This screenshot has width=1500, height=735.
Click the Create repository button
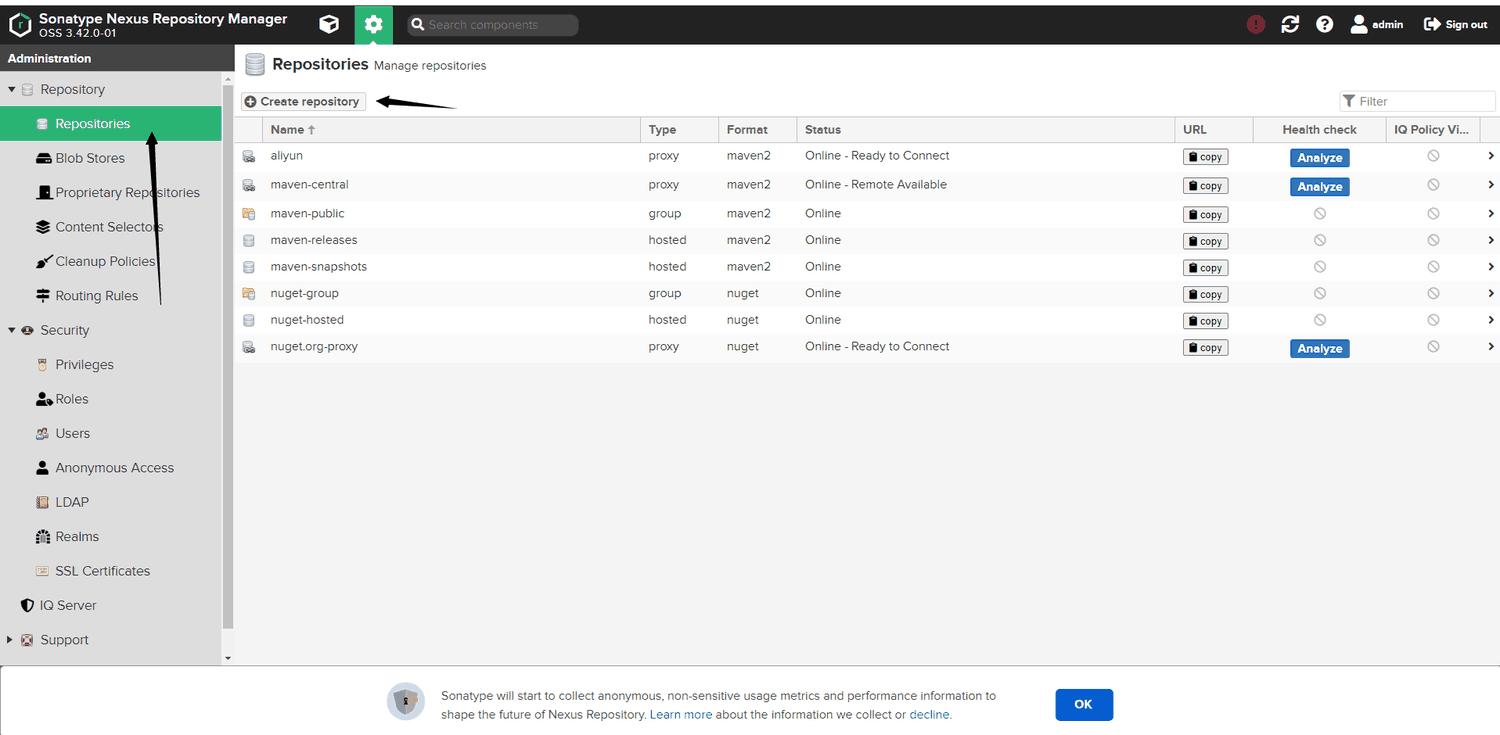click(x=303, y=101)
